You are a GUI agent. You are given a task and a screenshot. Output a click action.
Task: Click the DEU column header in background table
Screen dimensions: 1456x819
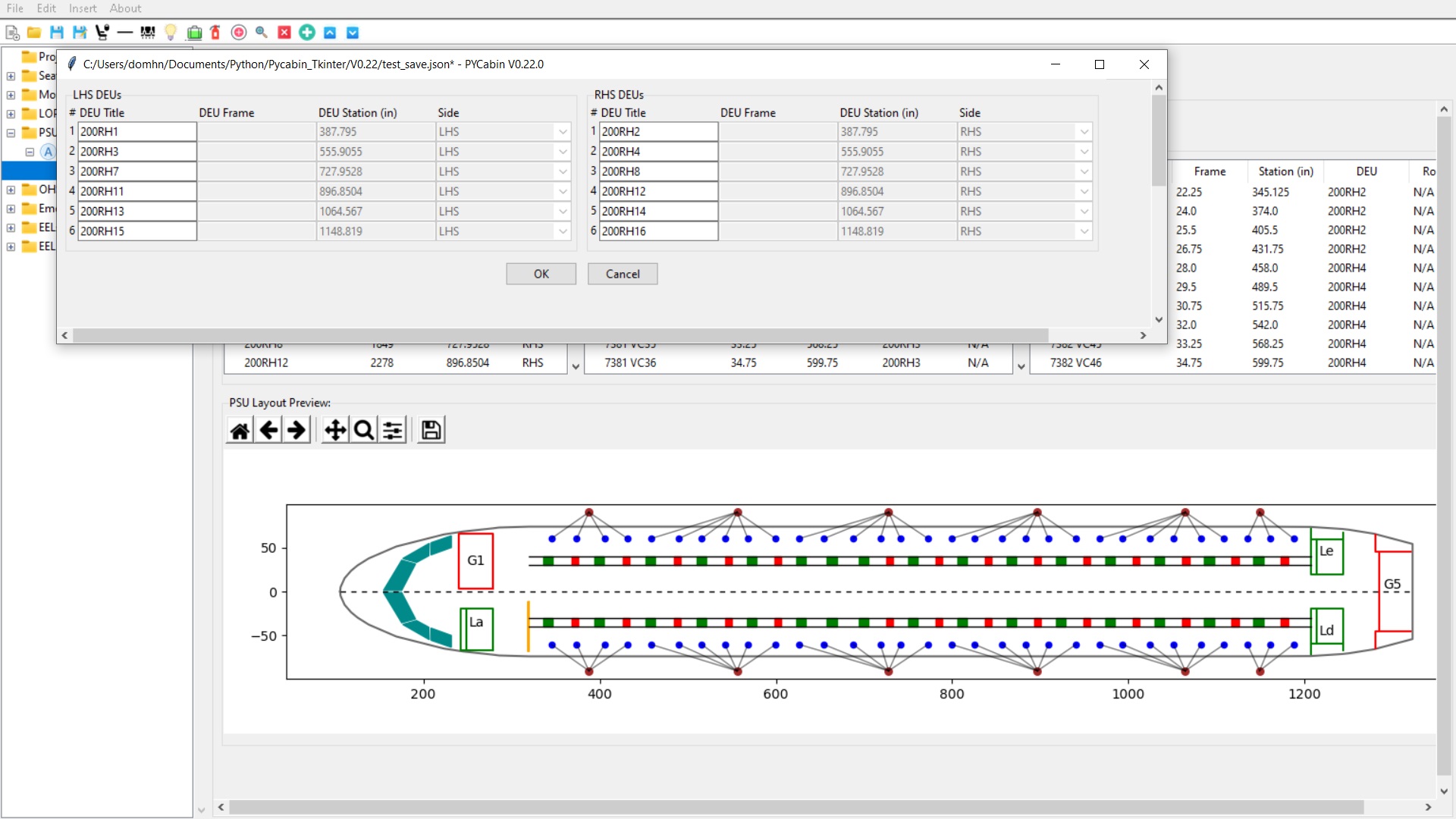pos(1367,172)
